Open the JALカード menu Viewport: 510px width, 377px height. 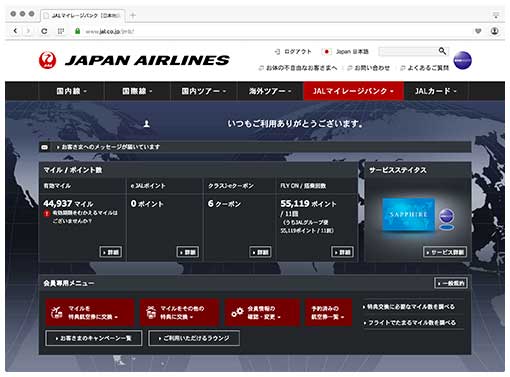coord(436,91)
